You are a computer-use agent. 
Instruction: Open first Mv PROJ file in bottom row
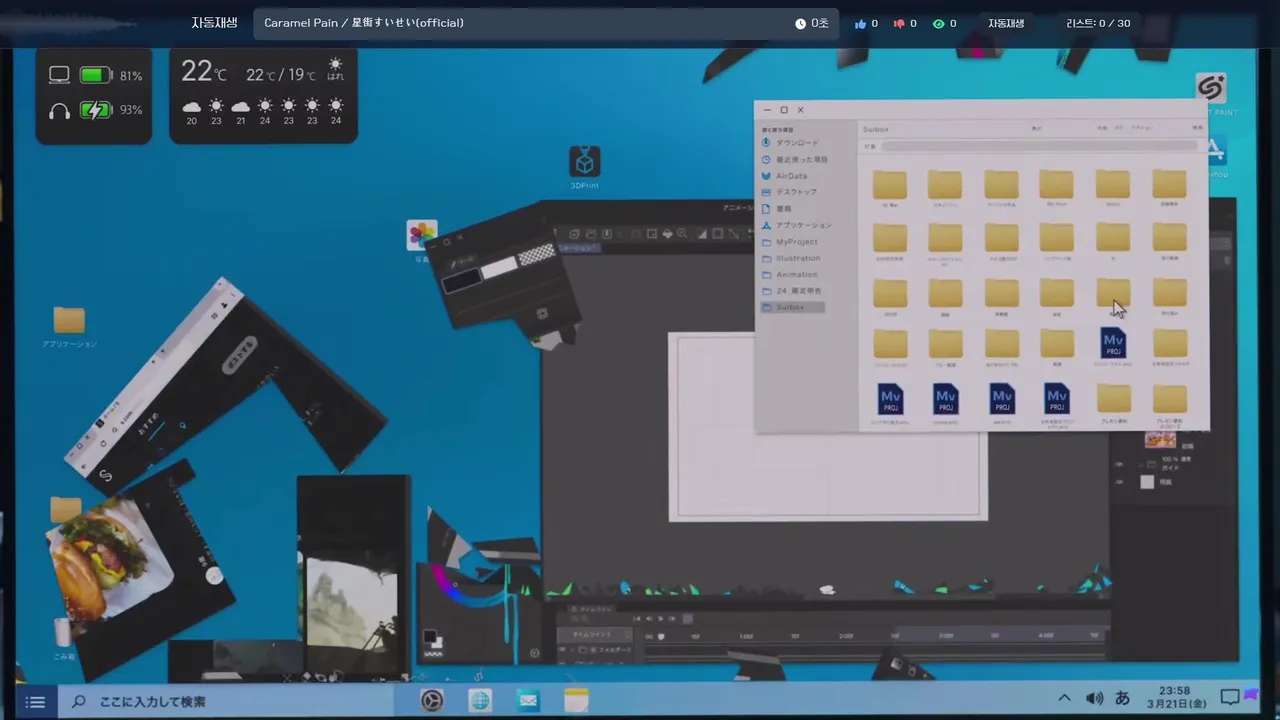(890, 399)
